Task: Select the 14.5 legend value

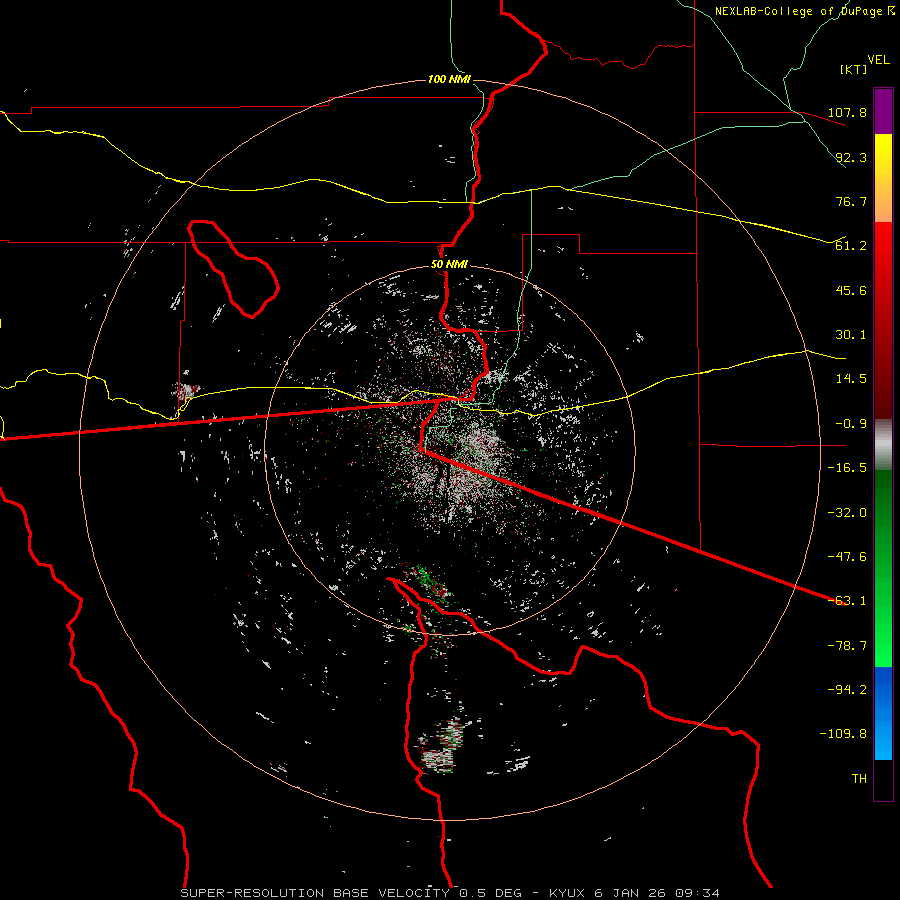Action: pyautogui.click(x=851, y=379)
